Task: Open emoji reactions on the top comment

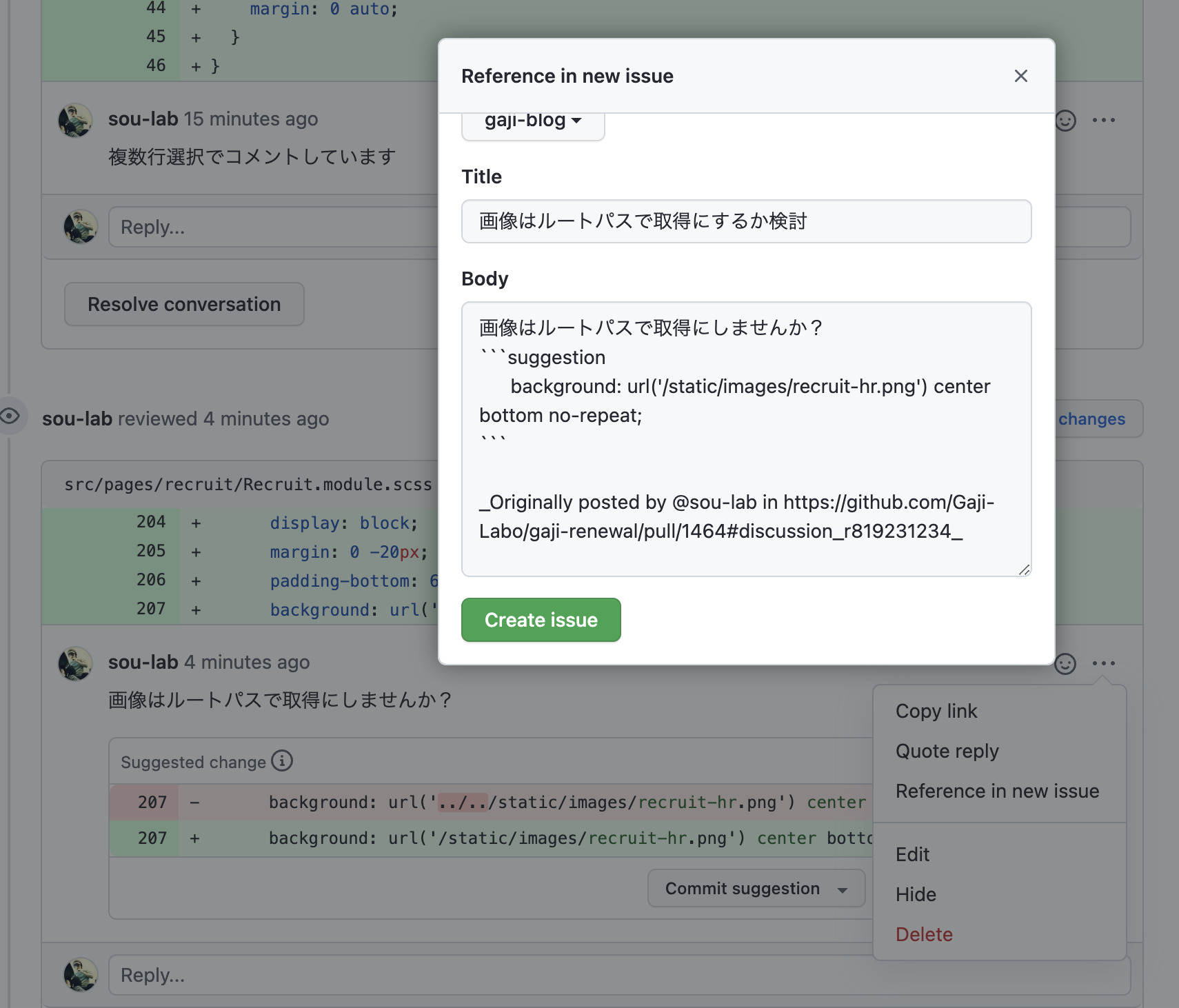Action: (1065, 120)
